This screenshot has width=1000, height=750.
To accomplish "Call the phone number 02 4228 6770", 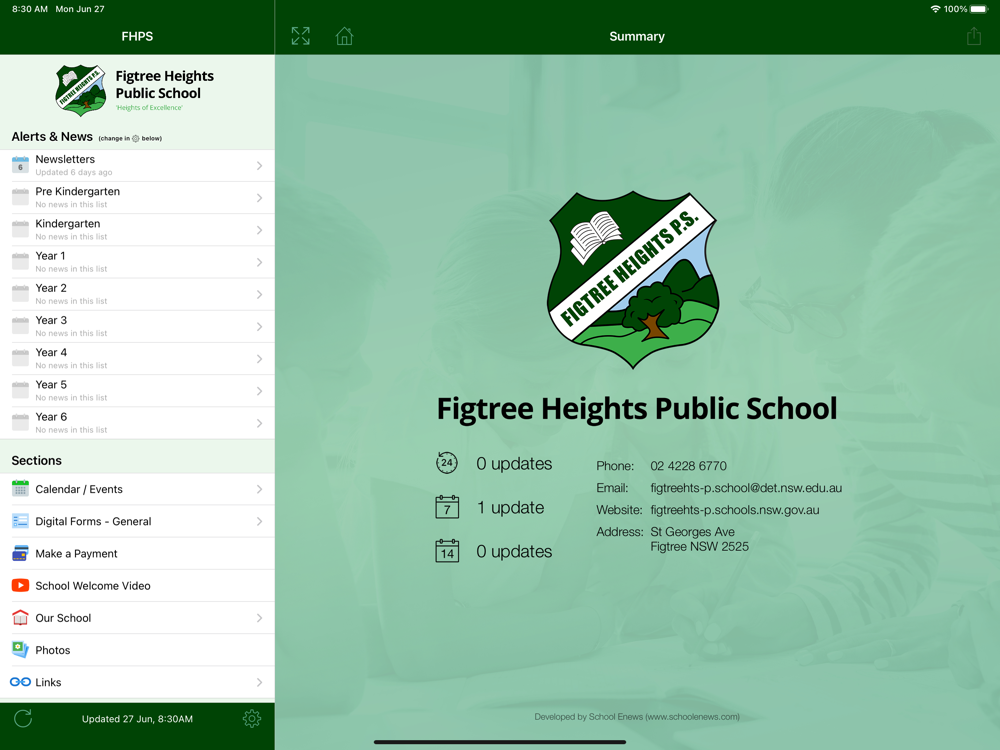I will point(688,466).
